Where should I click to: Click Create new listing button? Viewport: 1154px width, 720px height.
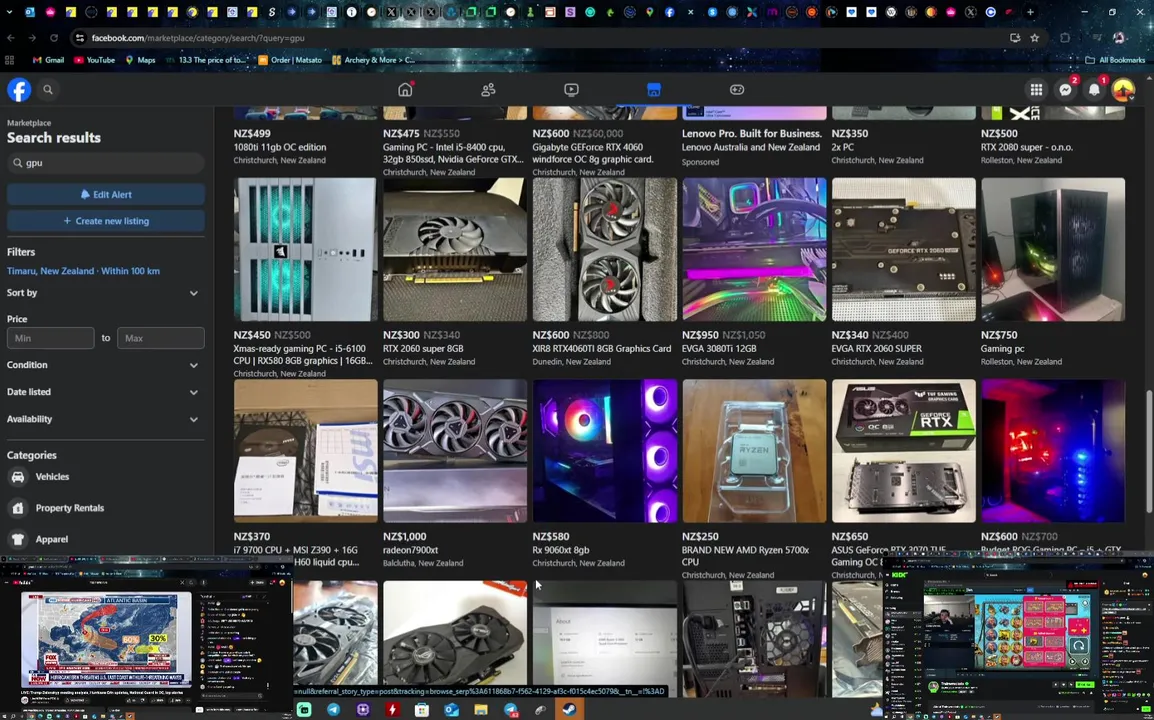106,221
